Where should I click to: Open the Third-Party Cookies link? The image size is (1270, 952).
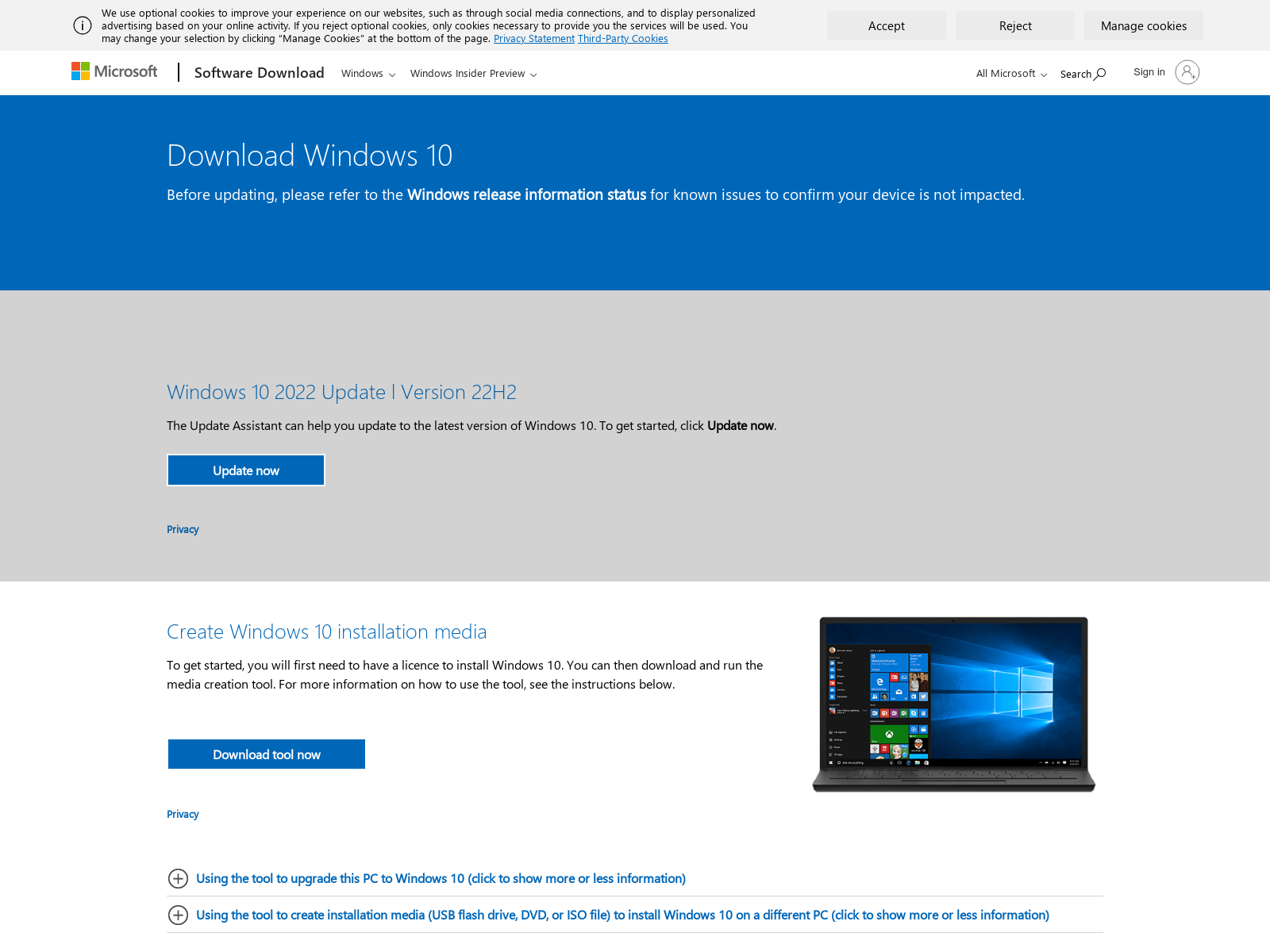[623, 38]
